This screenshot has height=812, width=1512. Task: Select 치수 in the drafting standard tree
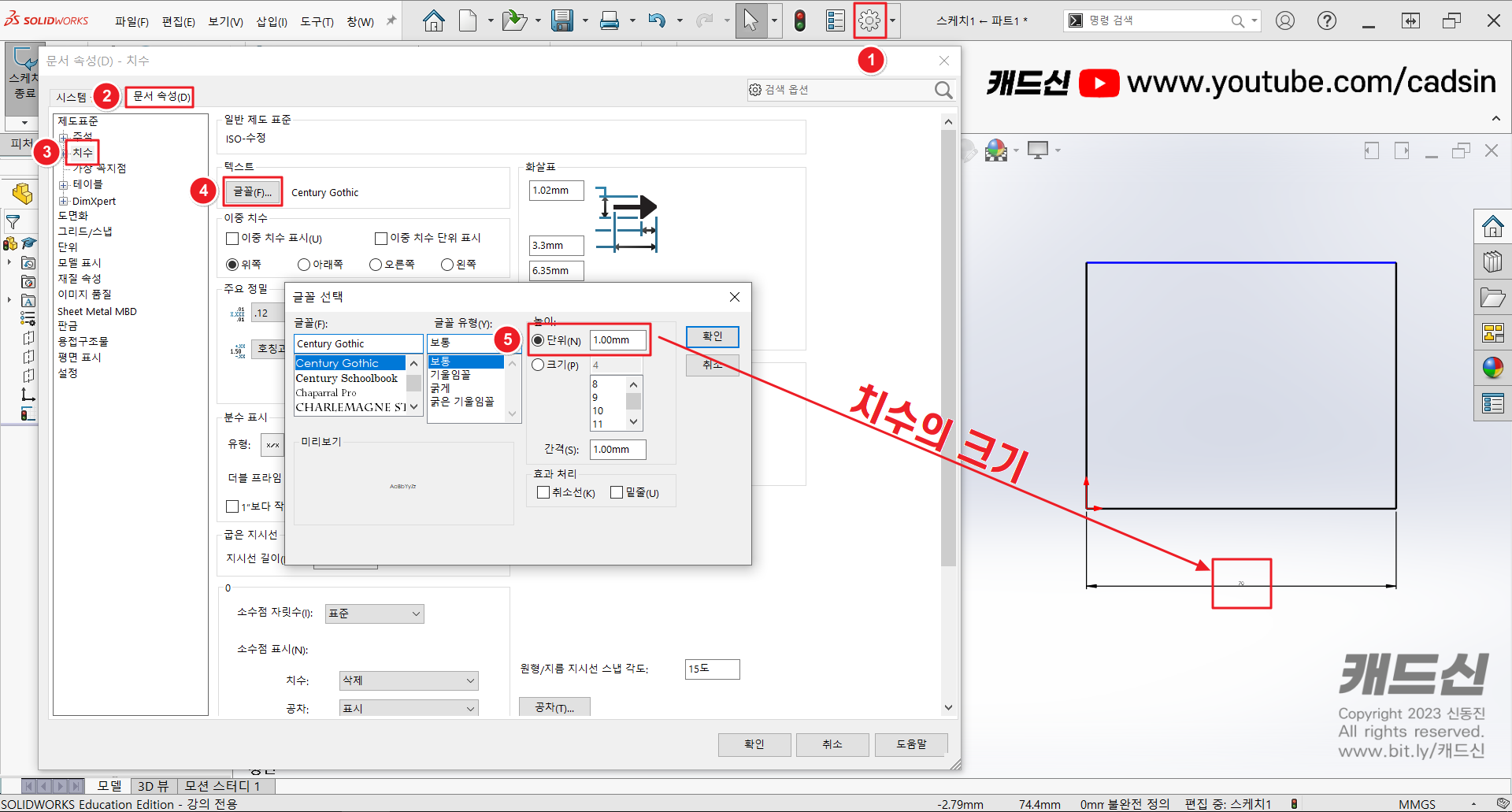coord(83,153)
